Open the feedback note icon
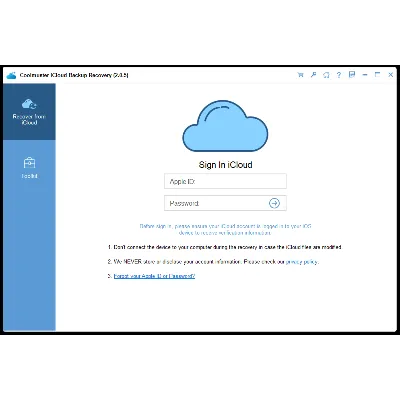The image size is (400, 400). coord(352,75)
